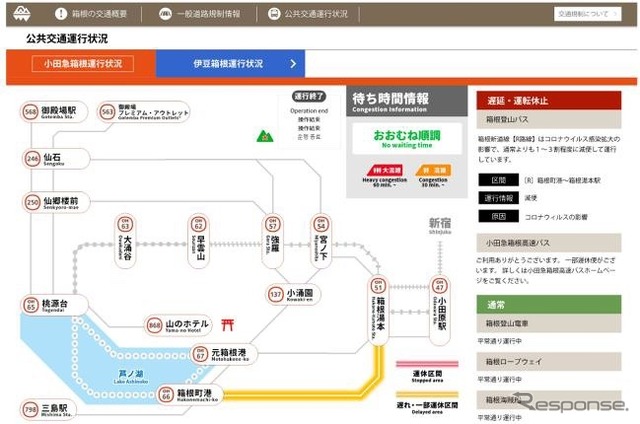The width and height of the screenshot is (640, 424).
Task: Click pink 運休区間 stopped area legend line
Action: point(427,364)
